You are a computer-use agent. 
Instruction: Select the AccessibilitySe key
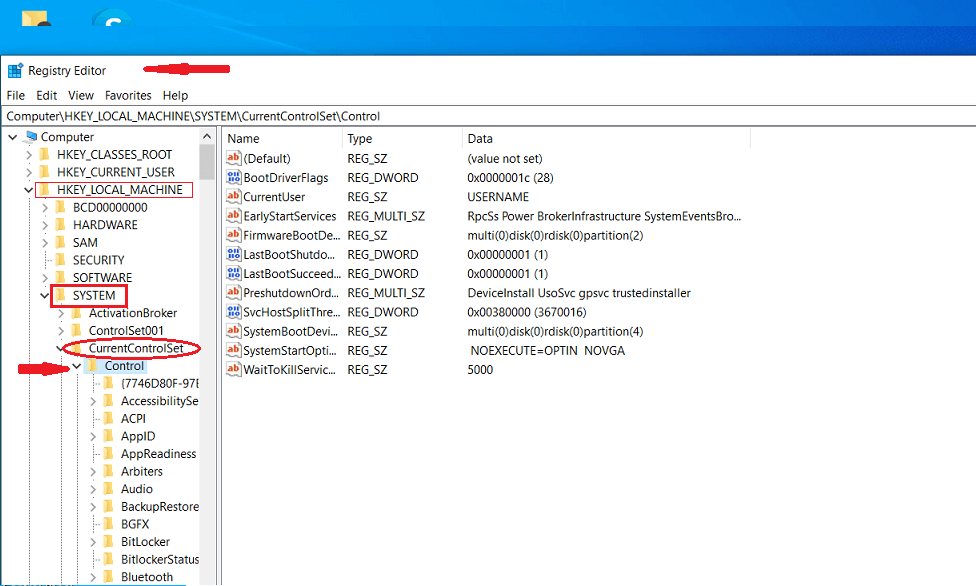159,401
